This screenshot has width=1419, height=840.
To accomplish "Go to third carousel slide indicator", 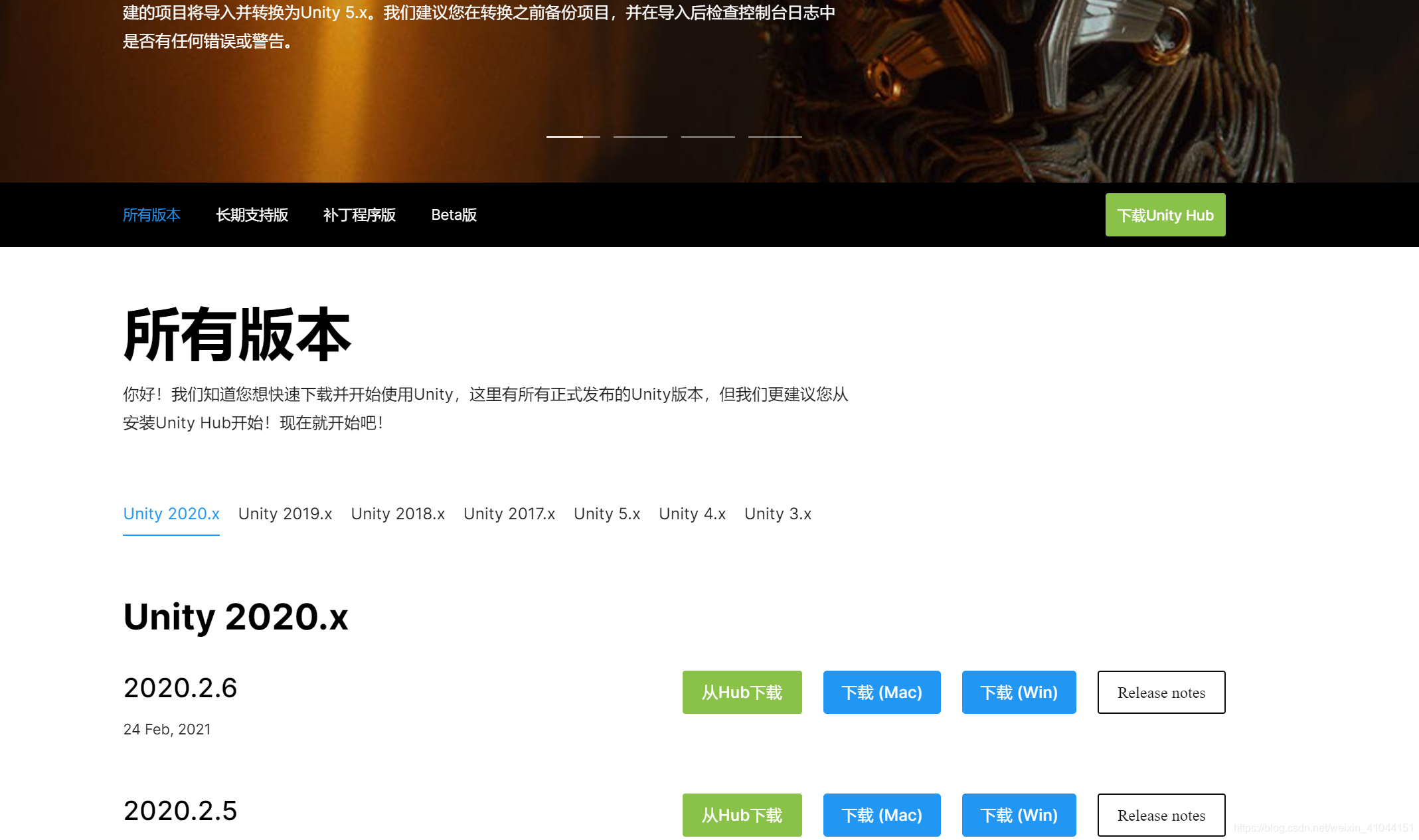I will click(x=708, y=137).
